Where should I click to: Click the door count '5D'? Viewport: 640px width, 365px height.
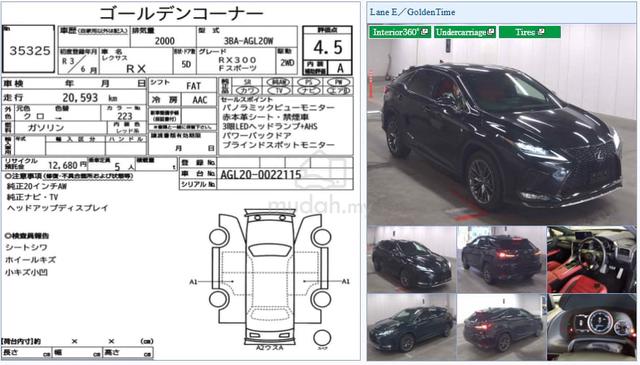(x=186, y=65)
